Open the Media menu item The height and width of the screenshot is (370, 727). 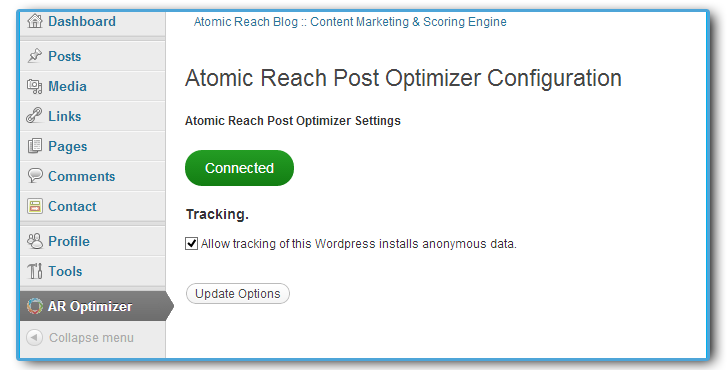(93, 86)
